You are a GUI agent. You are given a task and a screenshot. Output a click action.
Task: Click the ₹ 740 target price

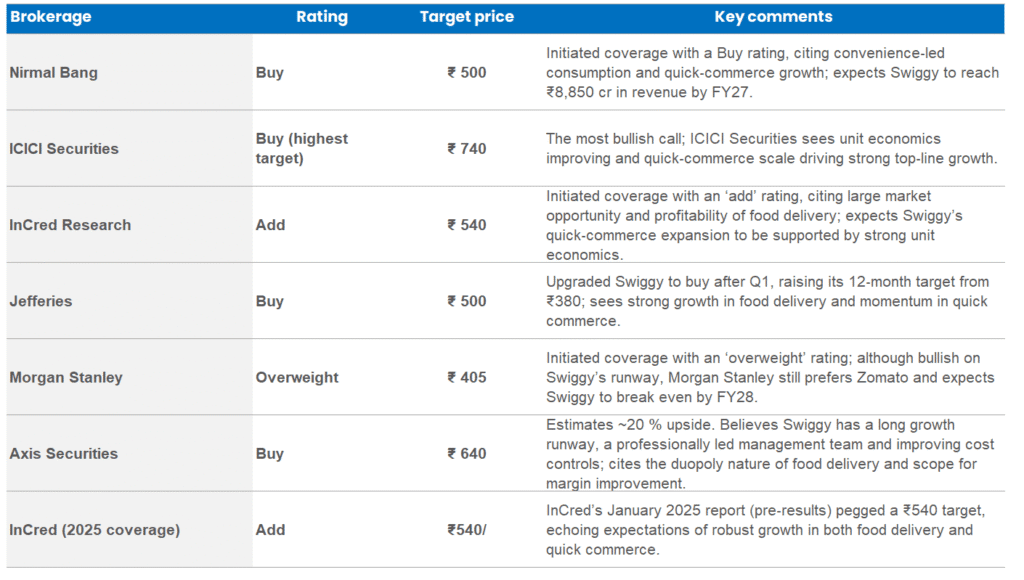467,149
